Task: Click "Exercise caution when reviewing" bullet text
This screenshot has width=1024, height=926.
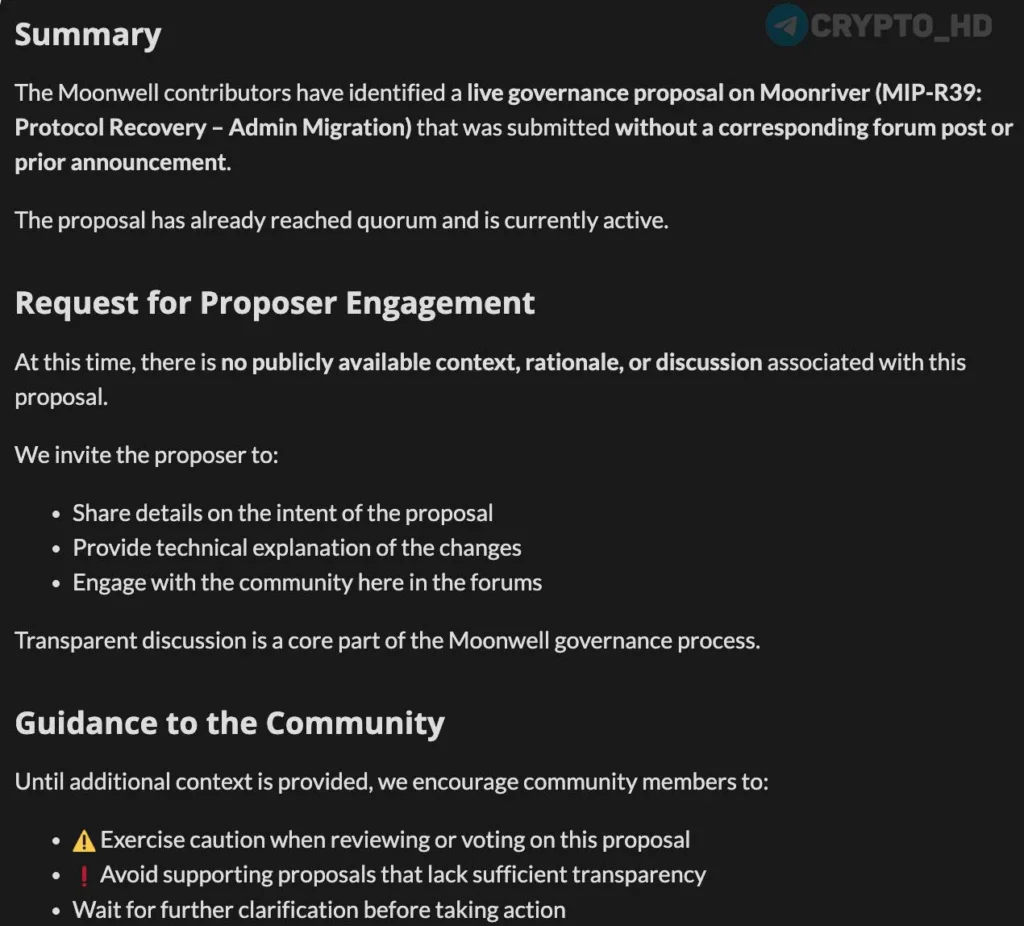Action: pyautogui.click(x=395, y=840)
